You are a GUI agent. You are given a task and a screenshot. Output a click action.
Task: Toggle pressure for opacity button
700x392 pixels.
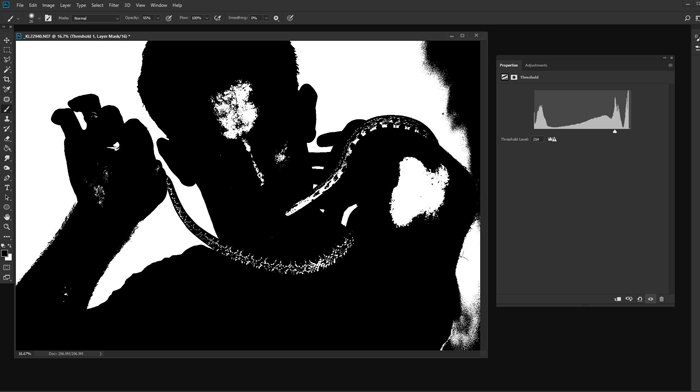169,18
